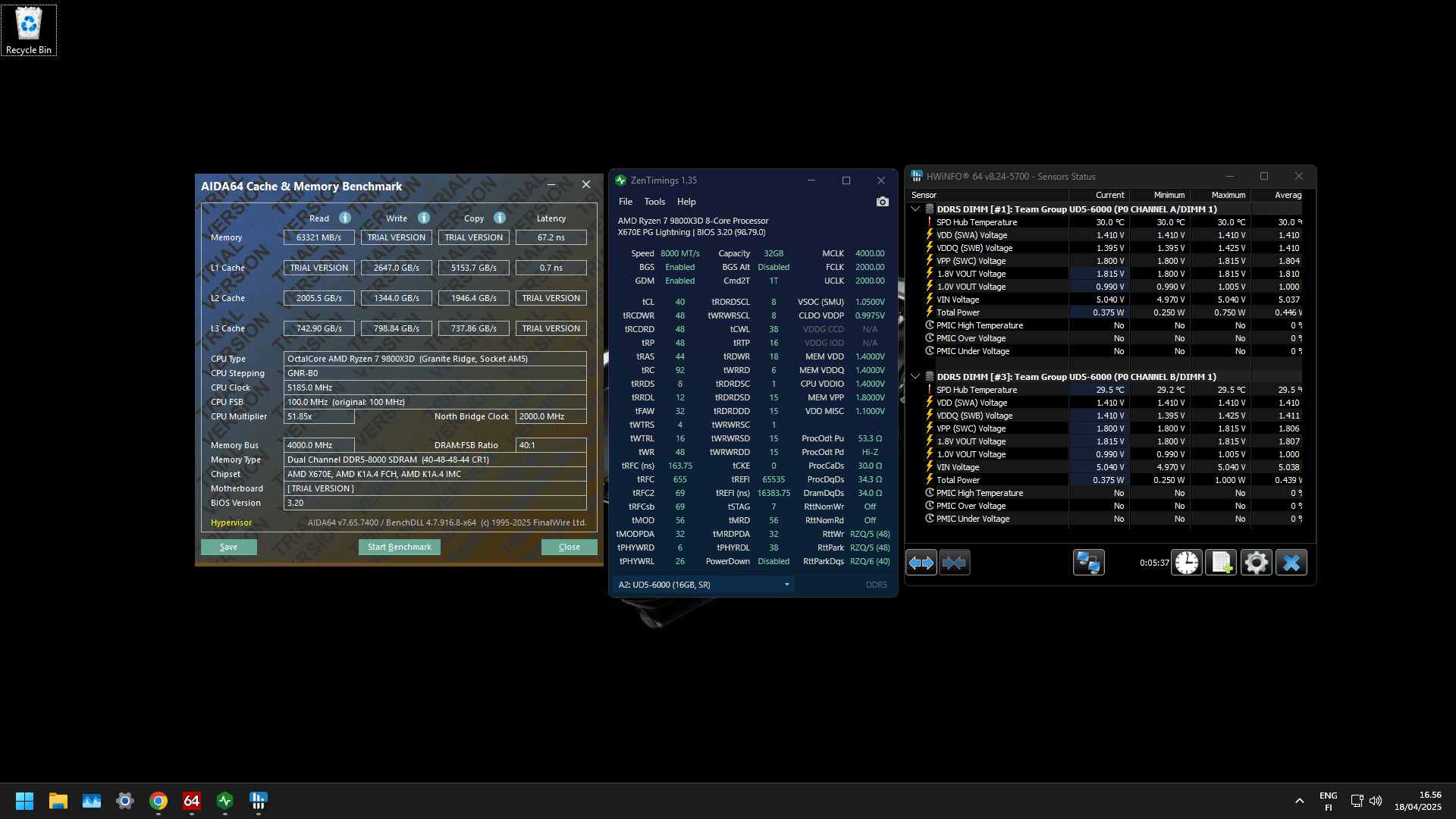Click the info icon next to Write
This screenshot has width=1456, height=819.
tap(424, 218)
